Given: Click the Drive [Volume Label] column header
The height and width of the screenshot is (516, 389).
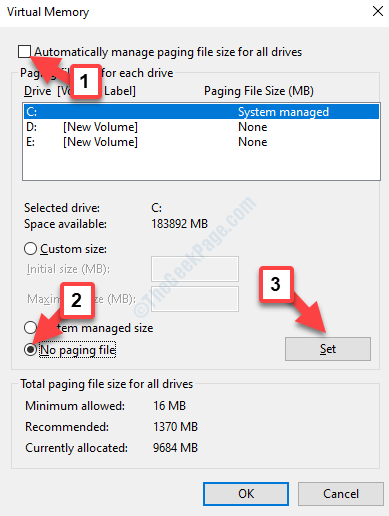Looking at the screenshot, I should tap(80, 91).
